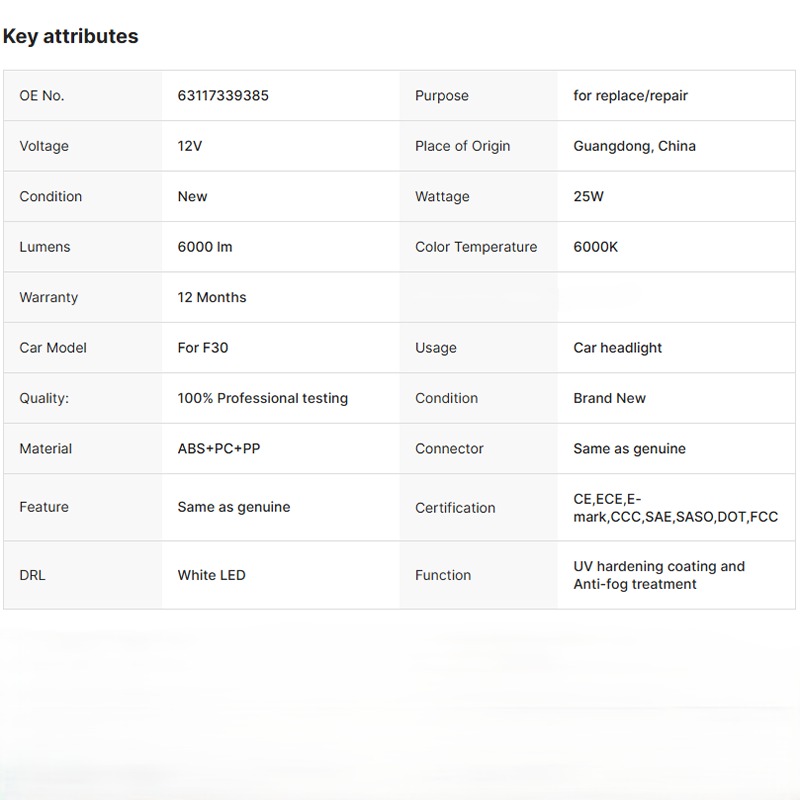Click the 12V voltage value

[x=190, y=146]
